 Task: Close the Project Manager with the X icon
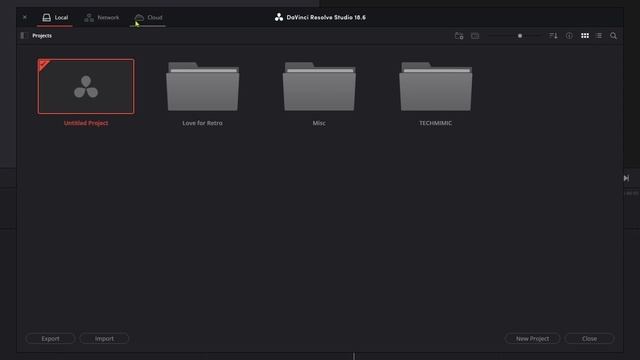pos(25,17)
